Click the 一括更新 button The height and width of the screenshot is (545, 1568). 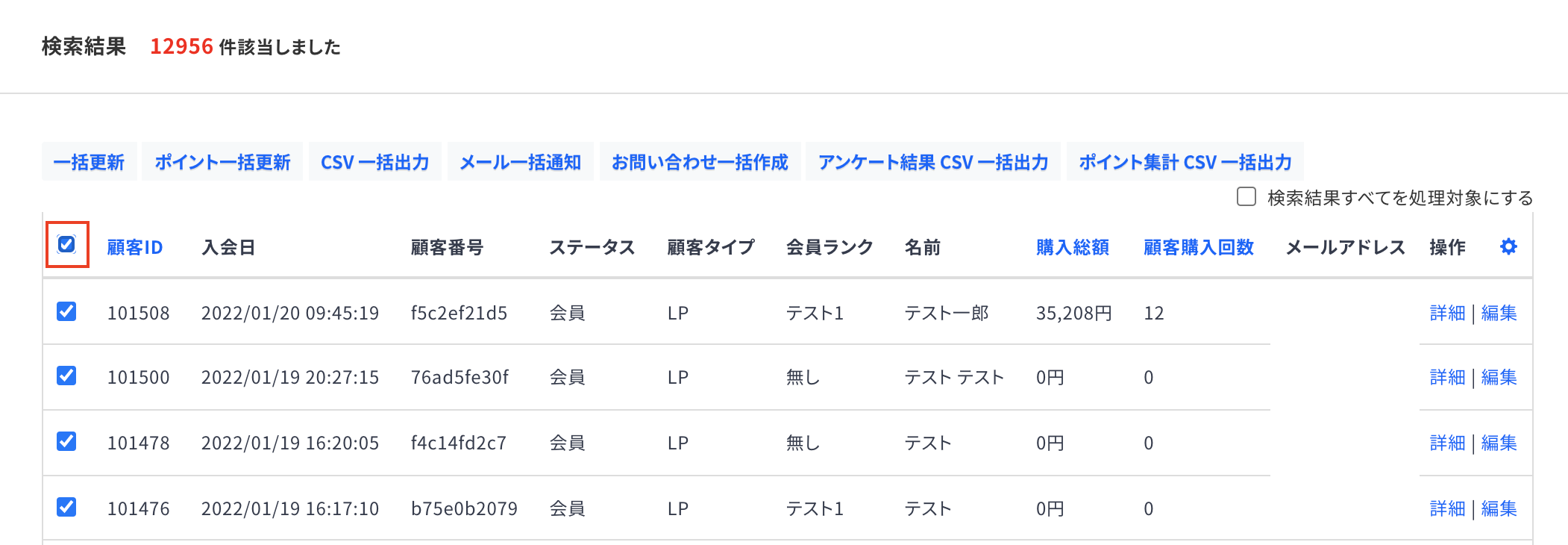point(89,161)
